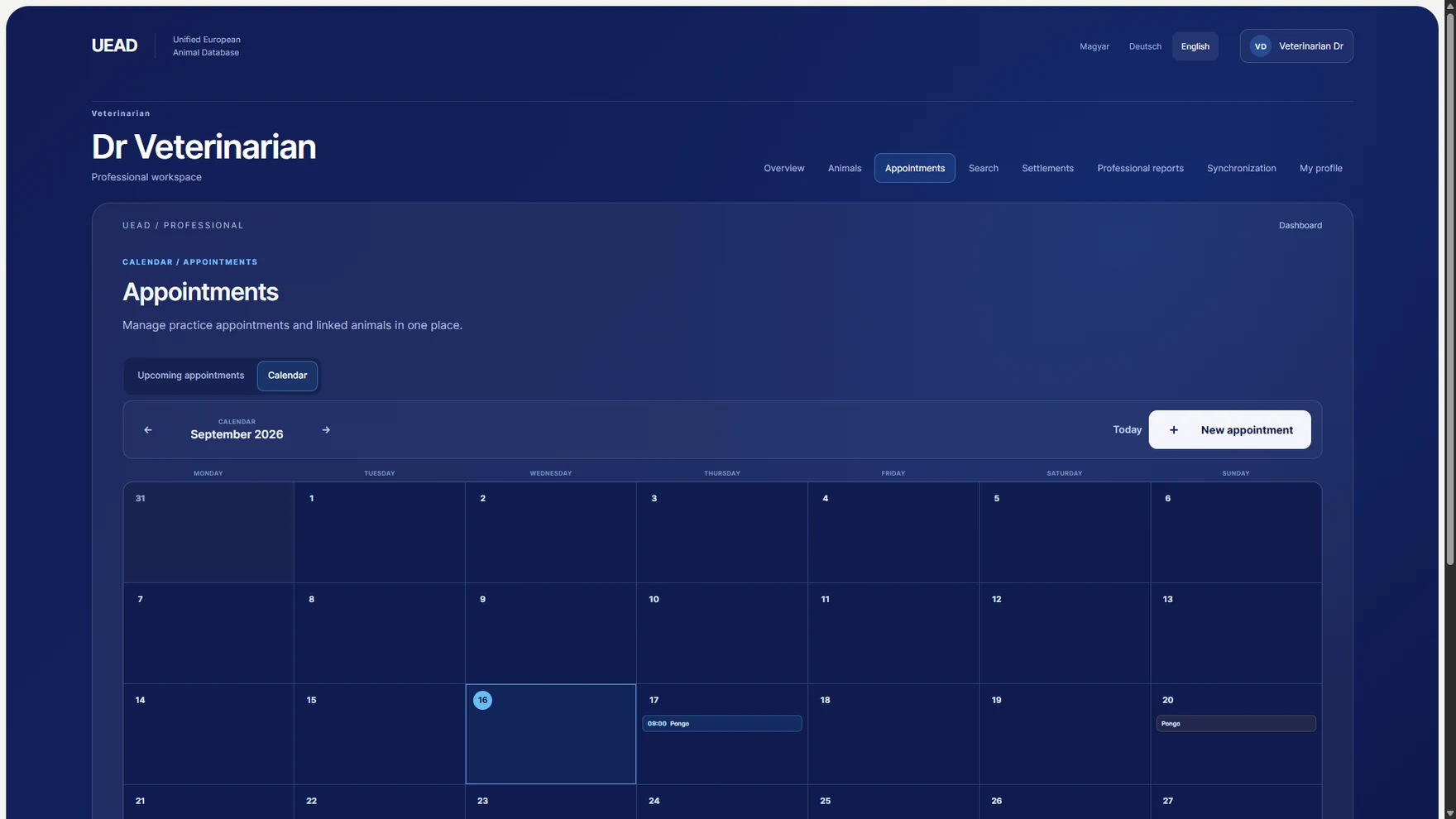Viewport: 1456px width, 819px height.
Task: Click the UEAD / PROFESSIONAL breadcrumb
Action: (x=183, y=225)
